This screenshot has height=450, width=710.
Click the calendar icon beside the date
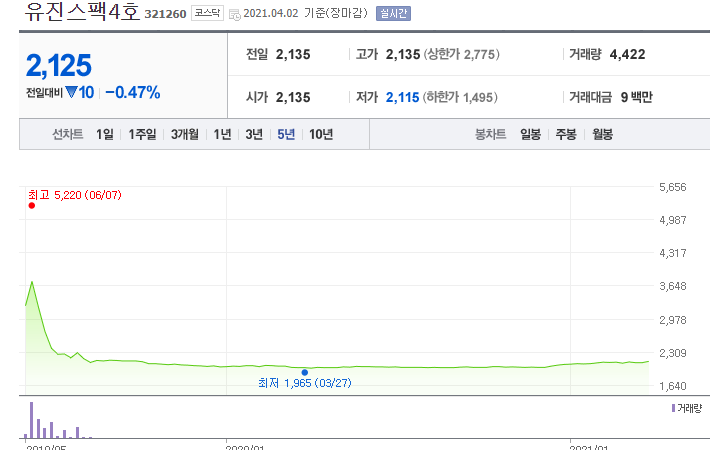tap(235, 14)
